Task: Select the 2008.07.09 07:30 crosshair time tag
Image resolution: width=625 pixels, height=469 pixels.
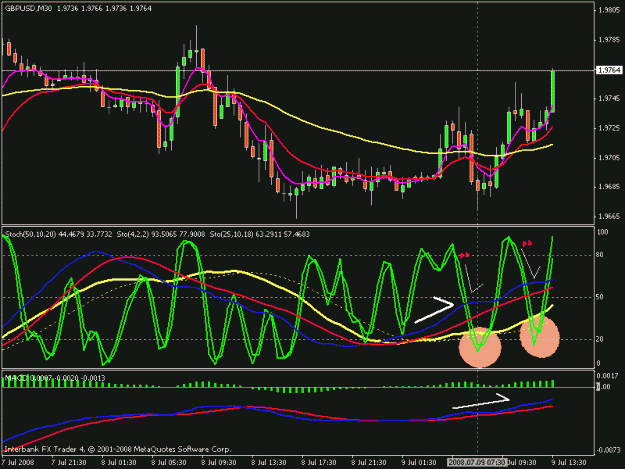Action: tap(477, 463)
